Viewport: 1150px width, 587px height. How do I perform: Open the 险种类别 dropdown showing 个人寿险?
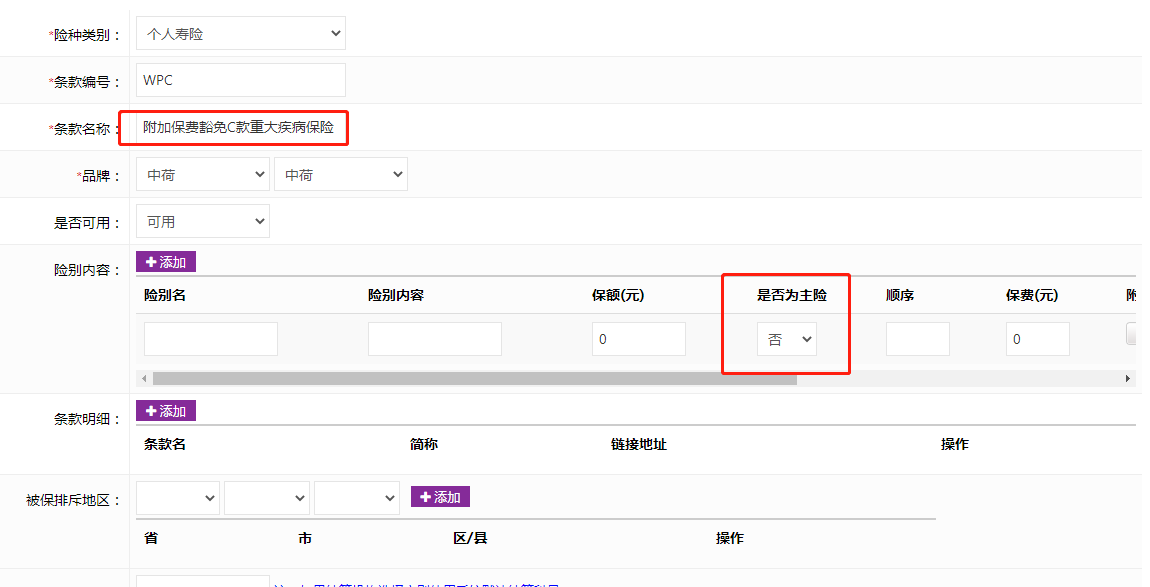[x=241, y=34]
